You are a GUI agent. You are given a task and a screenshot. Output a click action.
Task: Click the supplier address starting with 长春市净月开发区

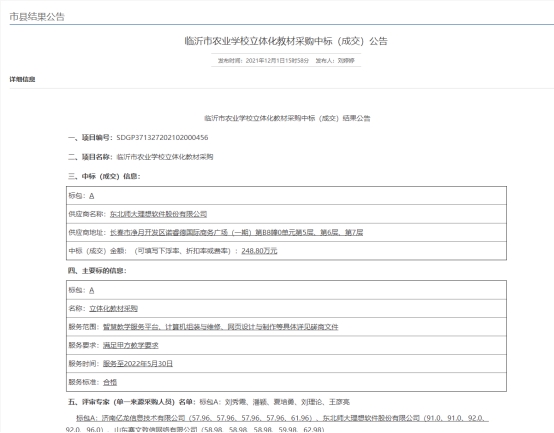pos(236,232)
